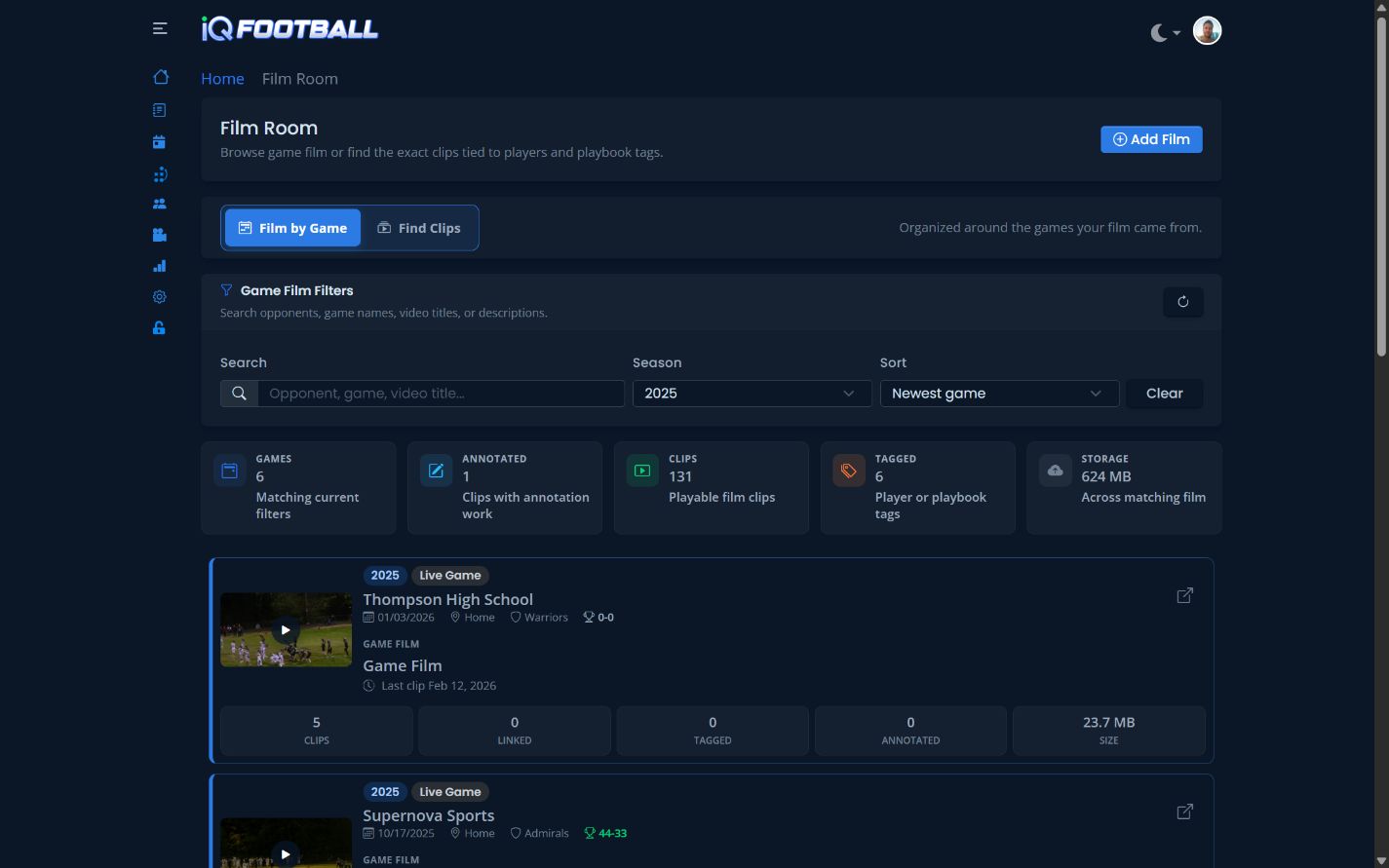1389x868 pixels.
Task: Click Thompson's Live Game badge
Action: click(x=449, y=575)
